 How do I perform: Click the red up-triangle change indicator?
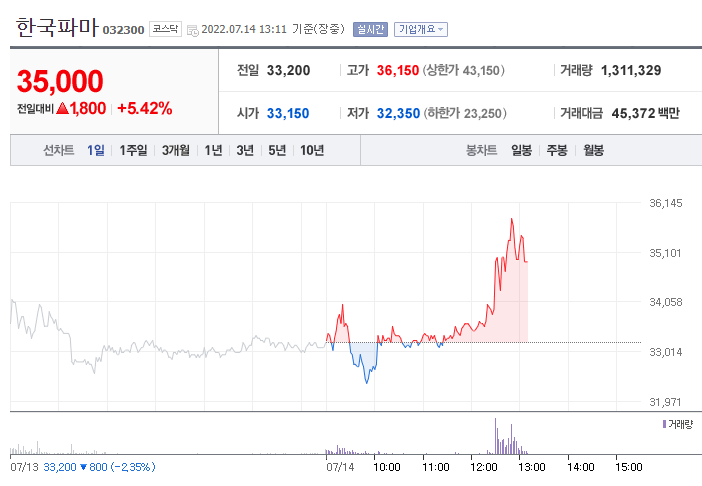63,108
